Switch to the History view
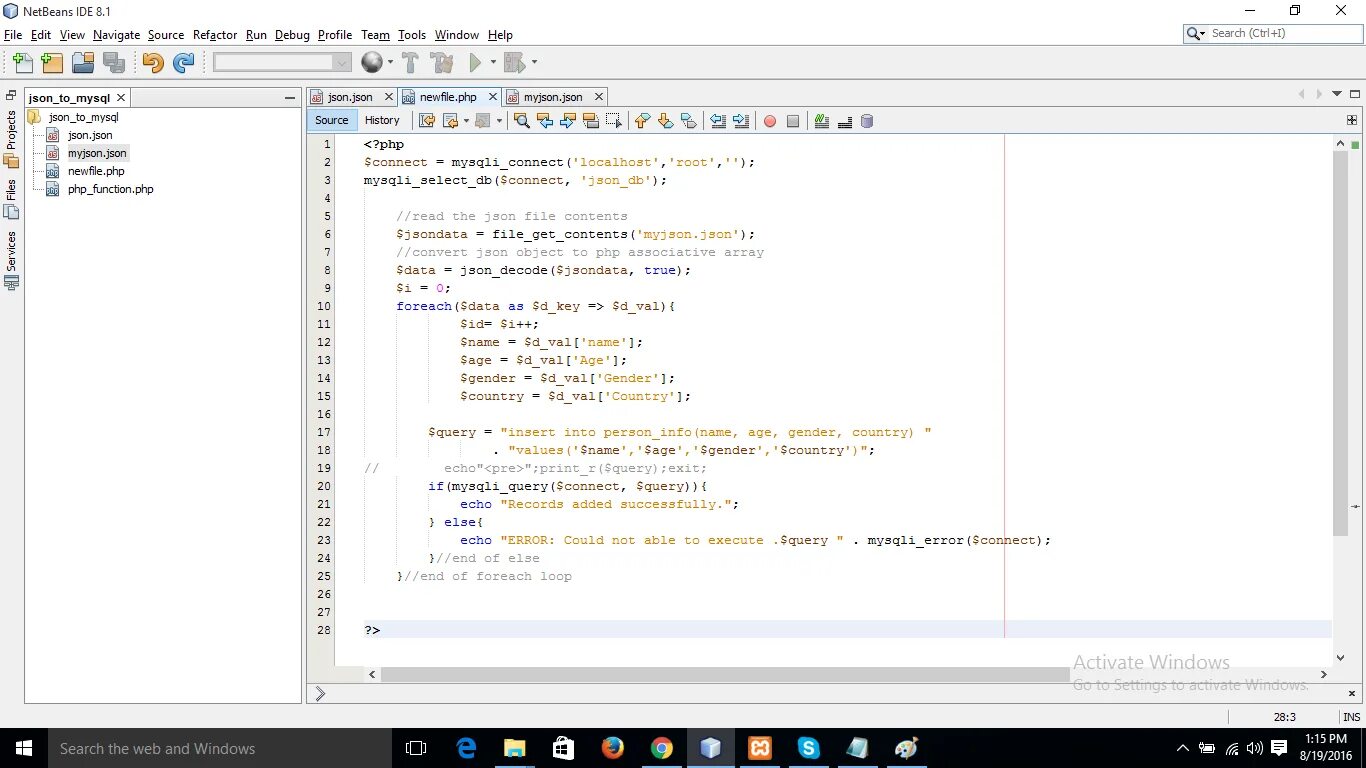This screenshot has height=768, width=1366. point(382,120)
